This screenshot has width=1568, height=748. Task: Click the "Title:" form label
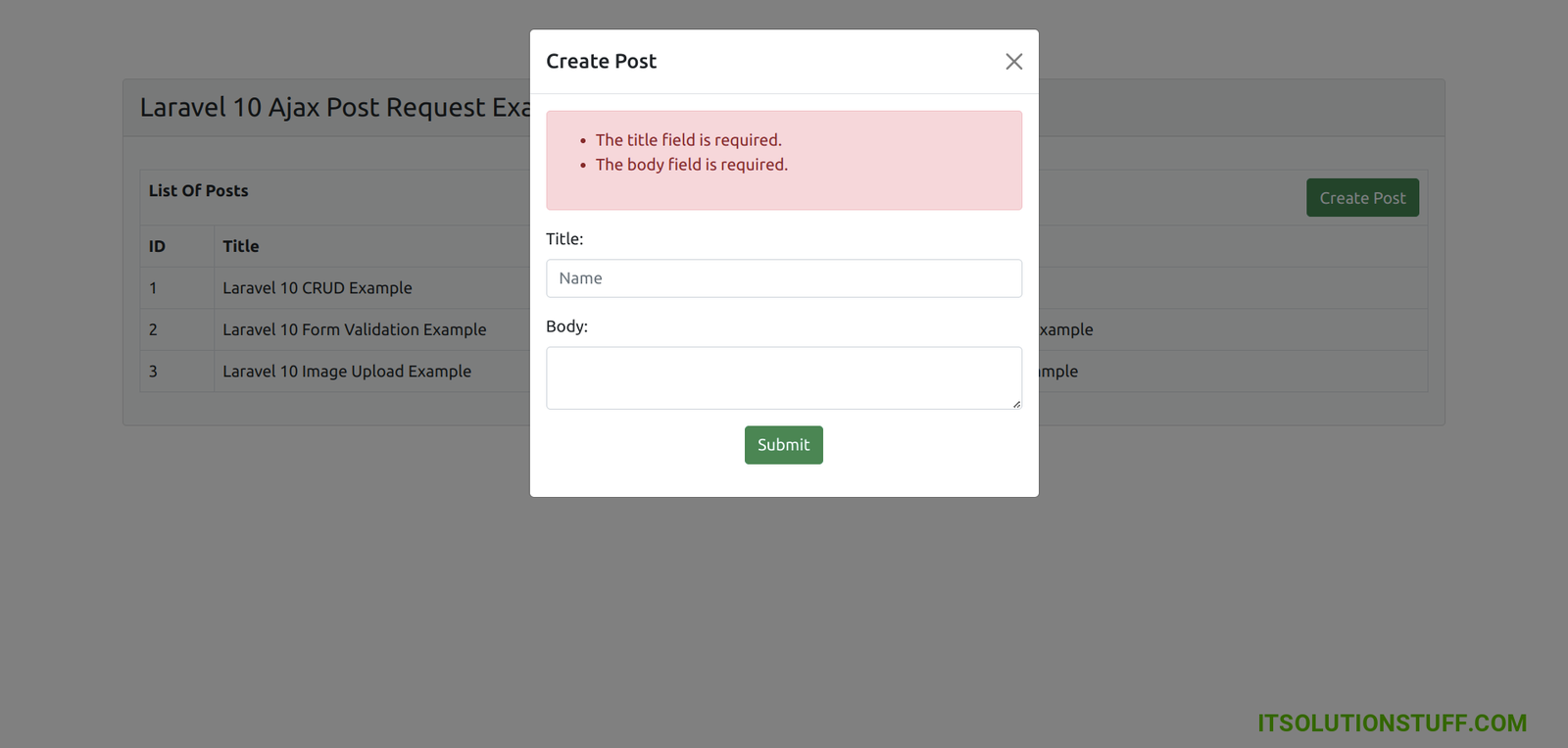tap(564, 239)
